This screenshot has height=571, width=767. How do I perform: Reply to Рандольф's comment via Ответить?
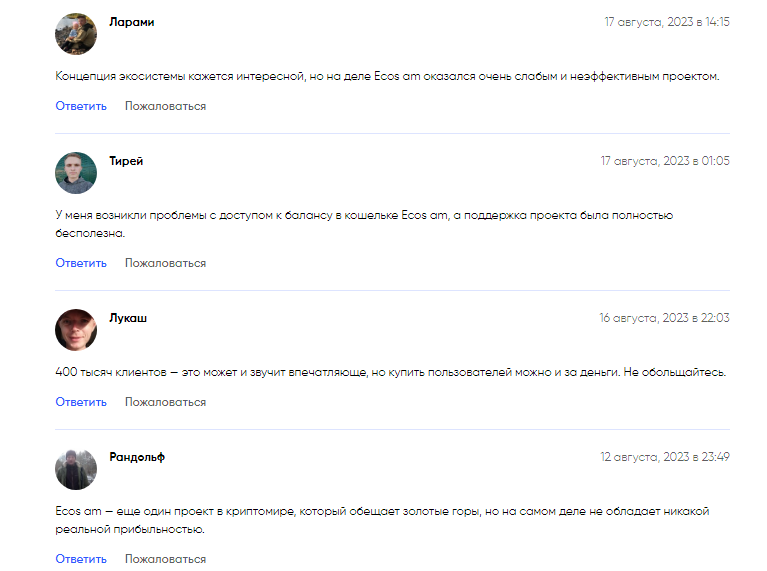(x=81, y=559)
